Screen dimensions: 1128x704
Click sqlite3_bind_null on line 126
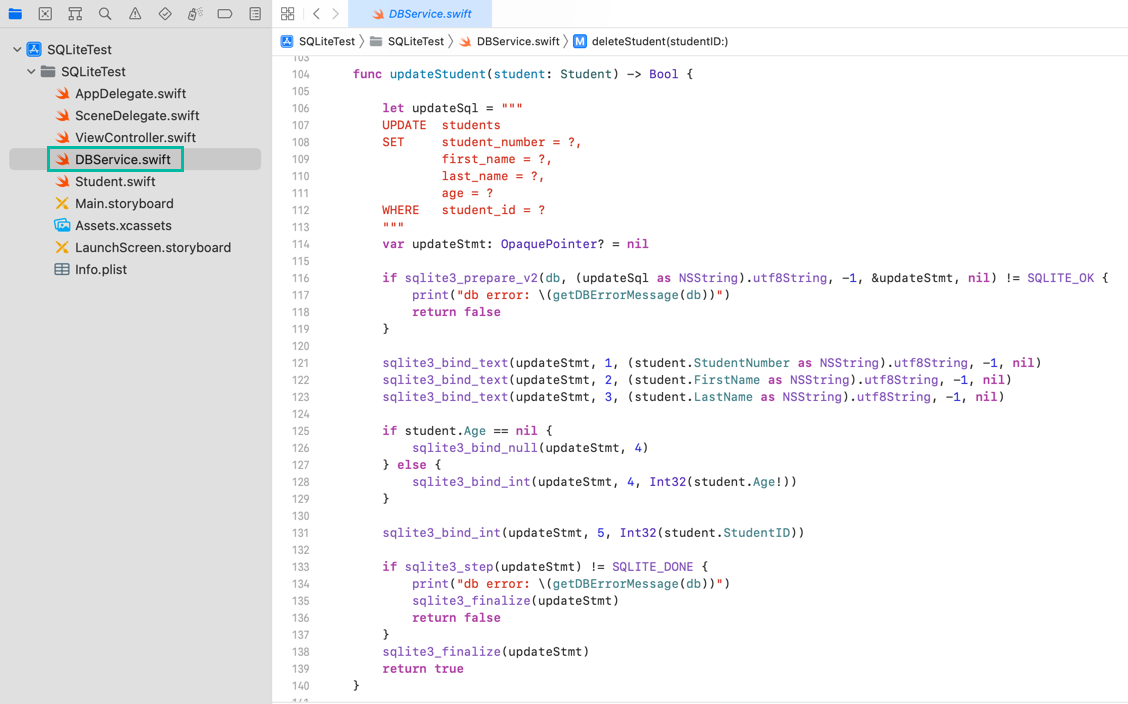(475, 448)
